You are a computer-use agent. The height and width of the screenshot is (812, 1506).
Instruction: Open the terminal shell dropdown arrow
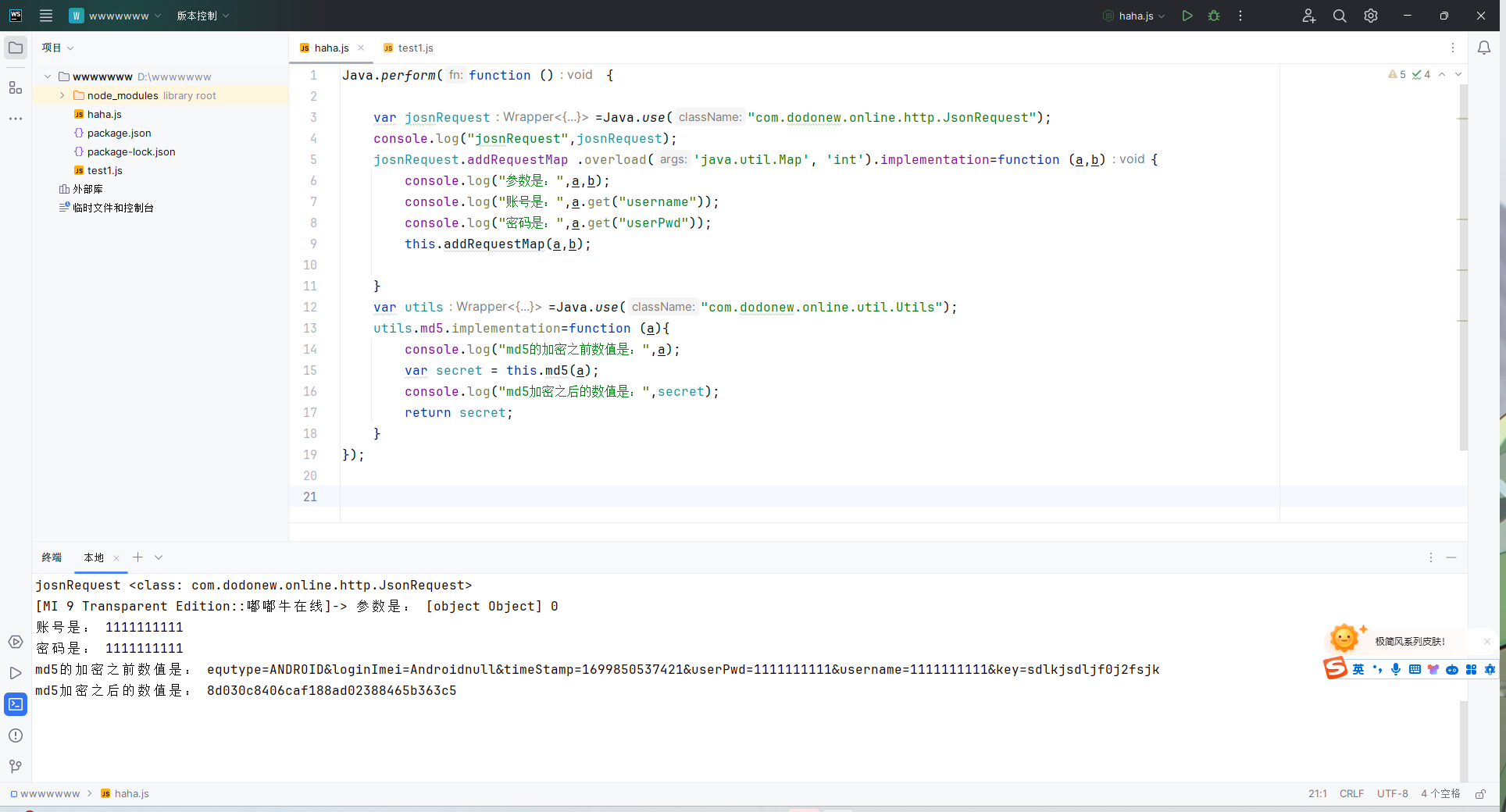(x=159, y=557)
